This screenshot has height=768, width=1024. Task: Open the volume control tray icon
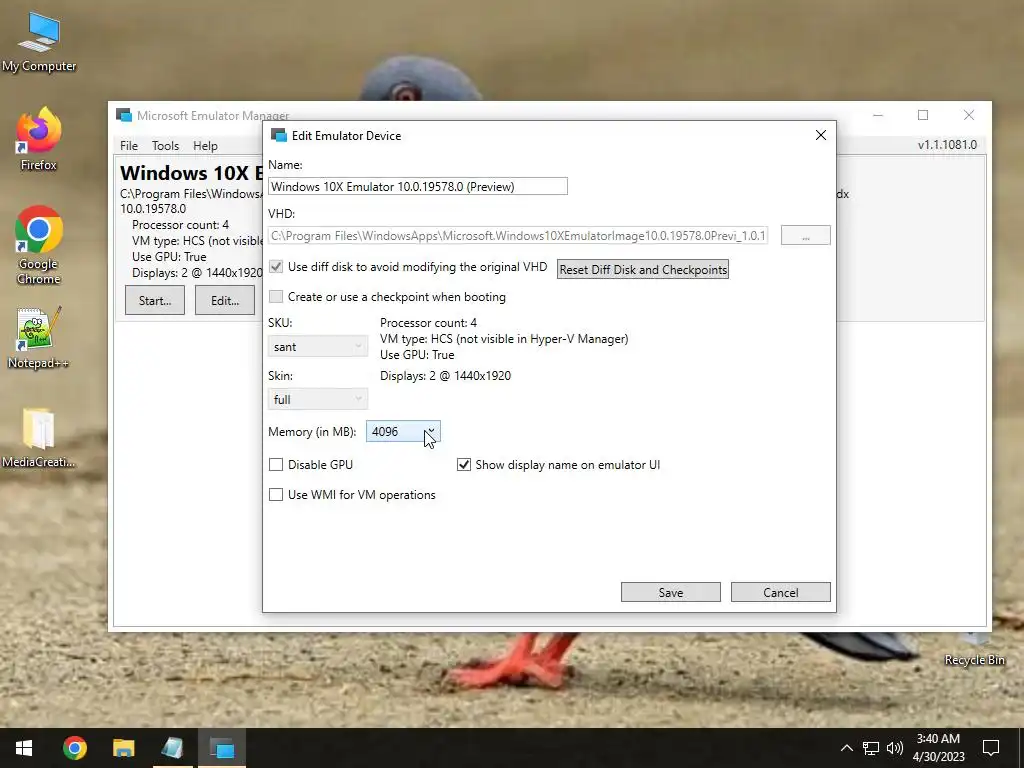pos(895,748)
